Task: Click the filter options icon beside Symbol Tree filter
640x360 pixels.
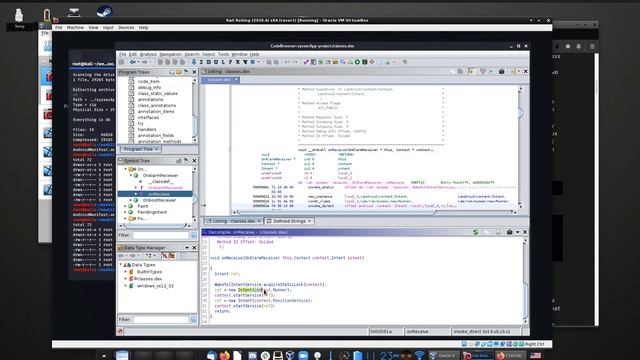Action: pos(194,235)
